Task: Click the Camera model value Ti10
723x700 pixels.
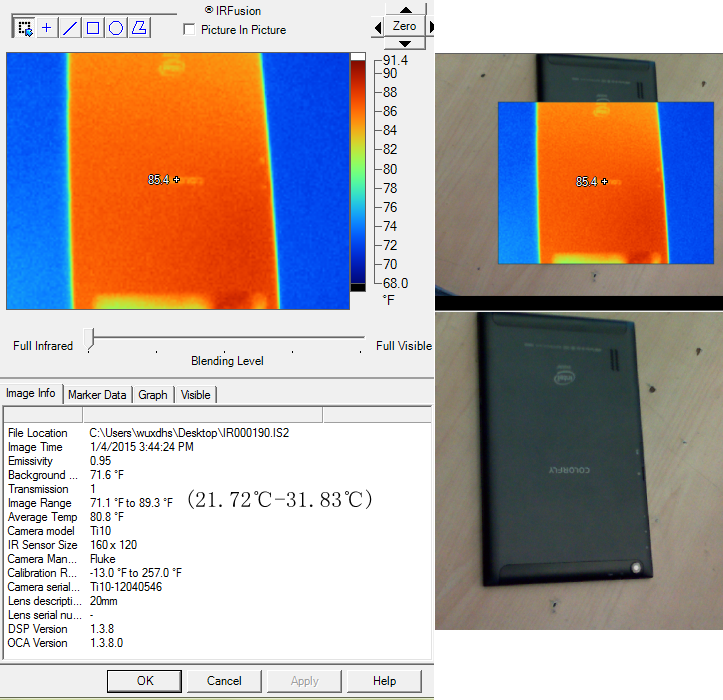Action: click(101, 531)
